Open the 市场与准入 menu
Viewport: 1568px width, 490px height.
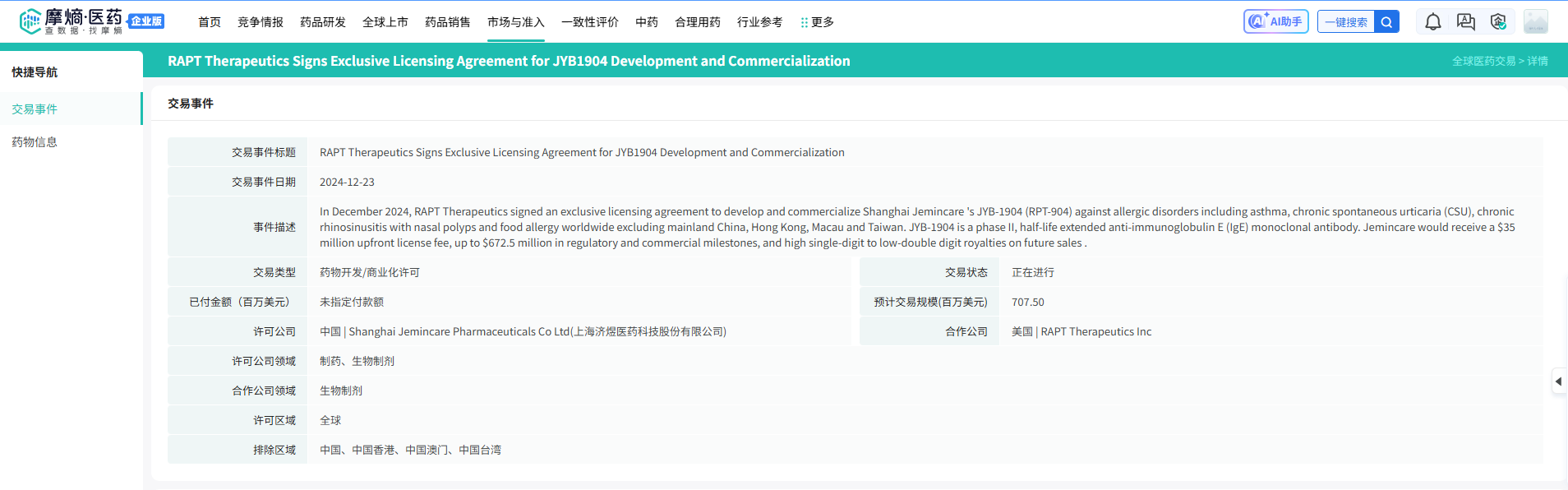516,22
